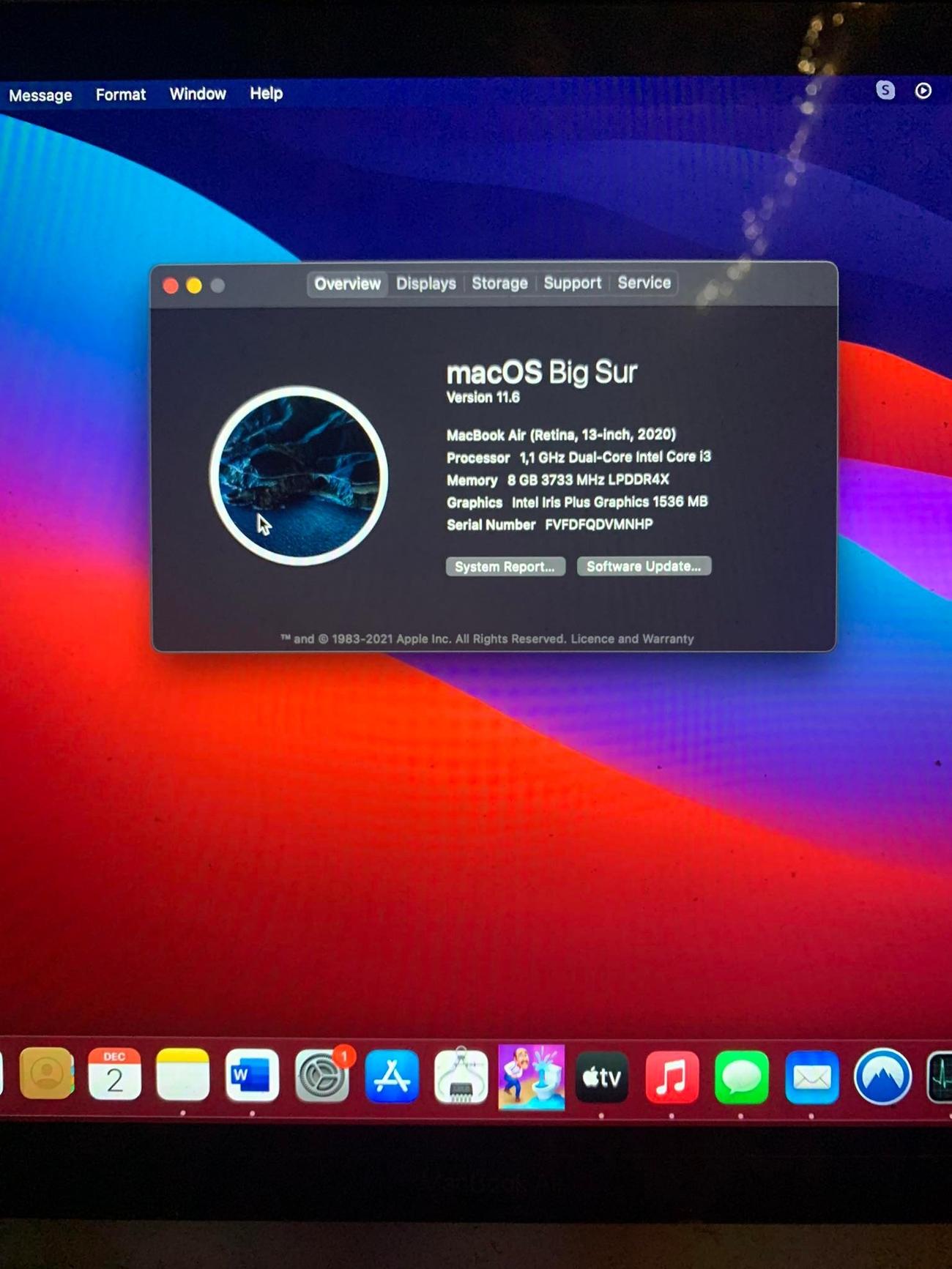Close the About This Mac window

(x=171, y=286)
